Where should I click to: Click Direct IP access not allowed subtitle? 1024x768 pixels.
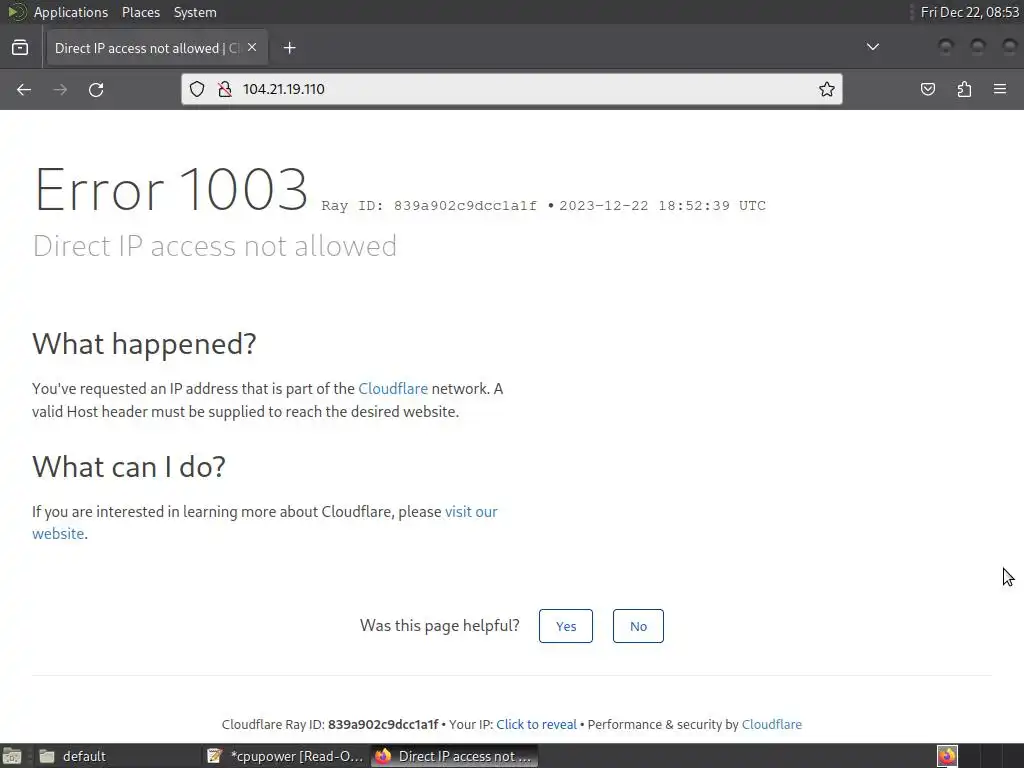[x=215, y=246]
